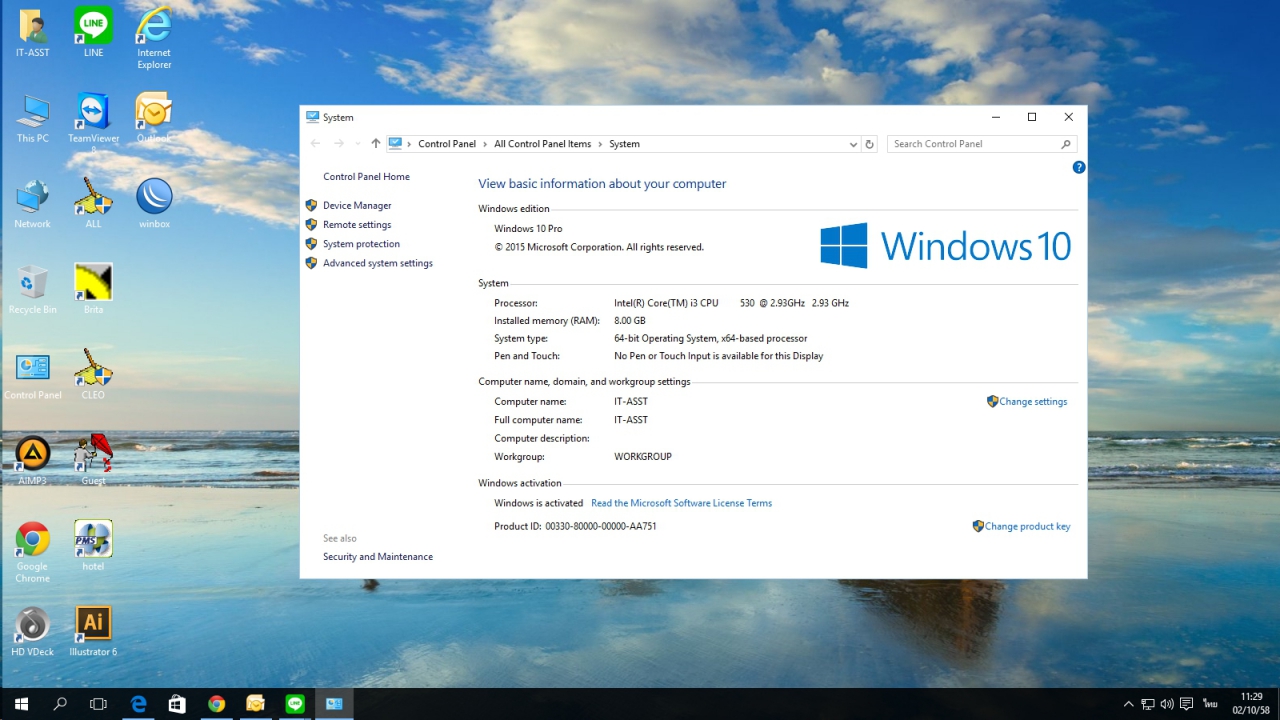Open Internet Explorer desktop shortcut
This screenshot has height=720, width=1280.
coord(154,39)
